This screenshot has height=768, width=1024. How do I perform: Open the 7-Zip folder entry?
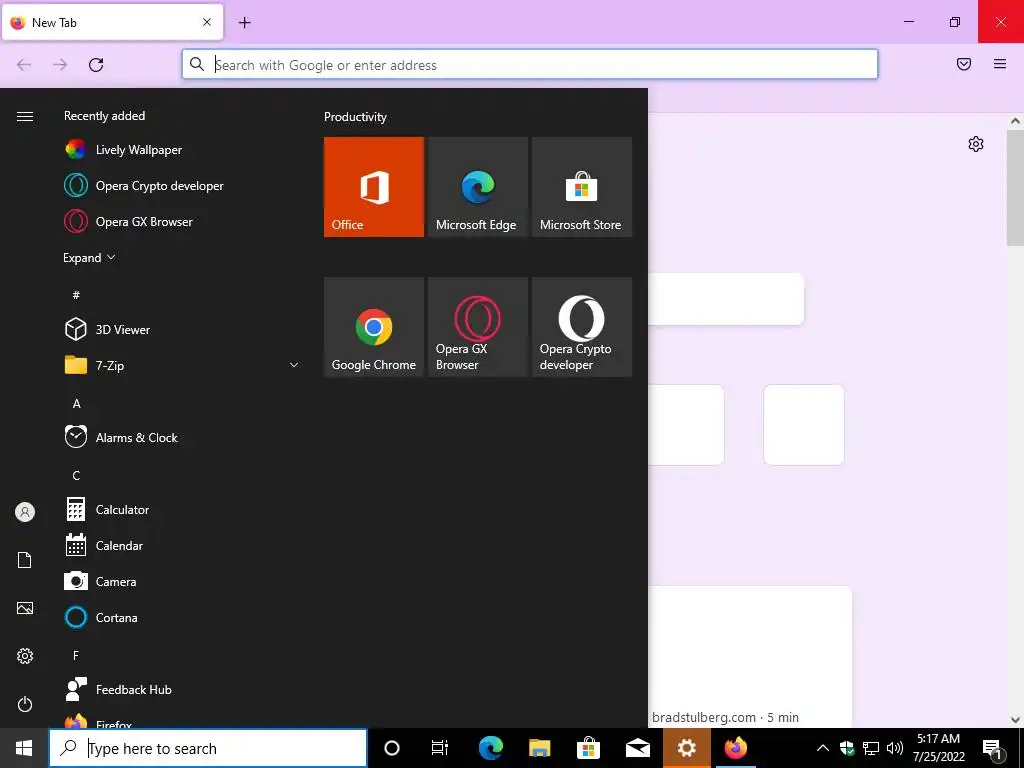coord(183,365)
